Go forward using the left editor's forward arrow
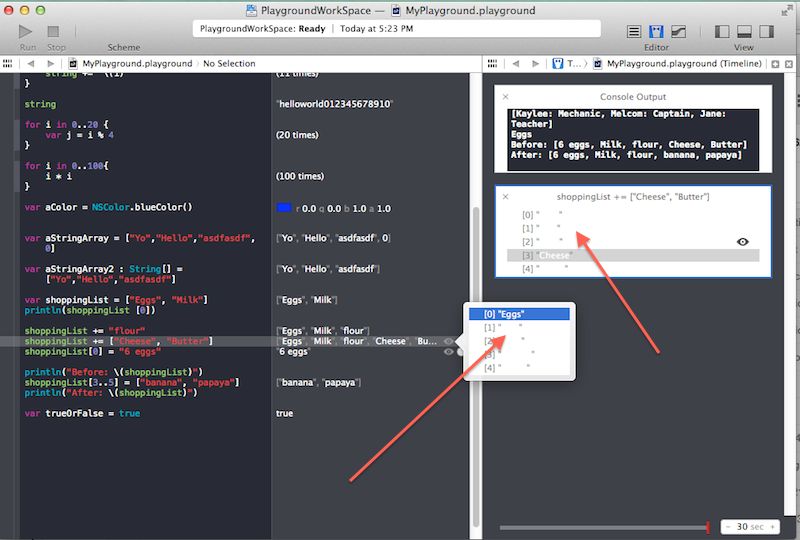This screenshot has height=540, width=800. coord(50,63)
